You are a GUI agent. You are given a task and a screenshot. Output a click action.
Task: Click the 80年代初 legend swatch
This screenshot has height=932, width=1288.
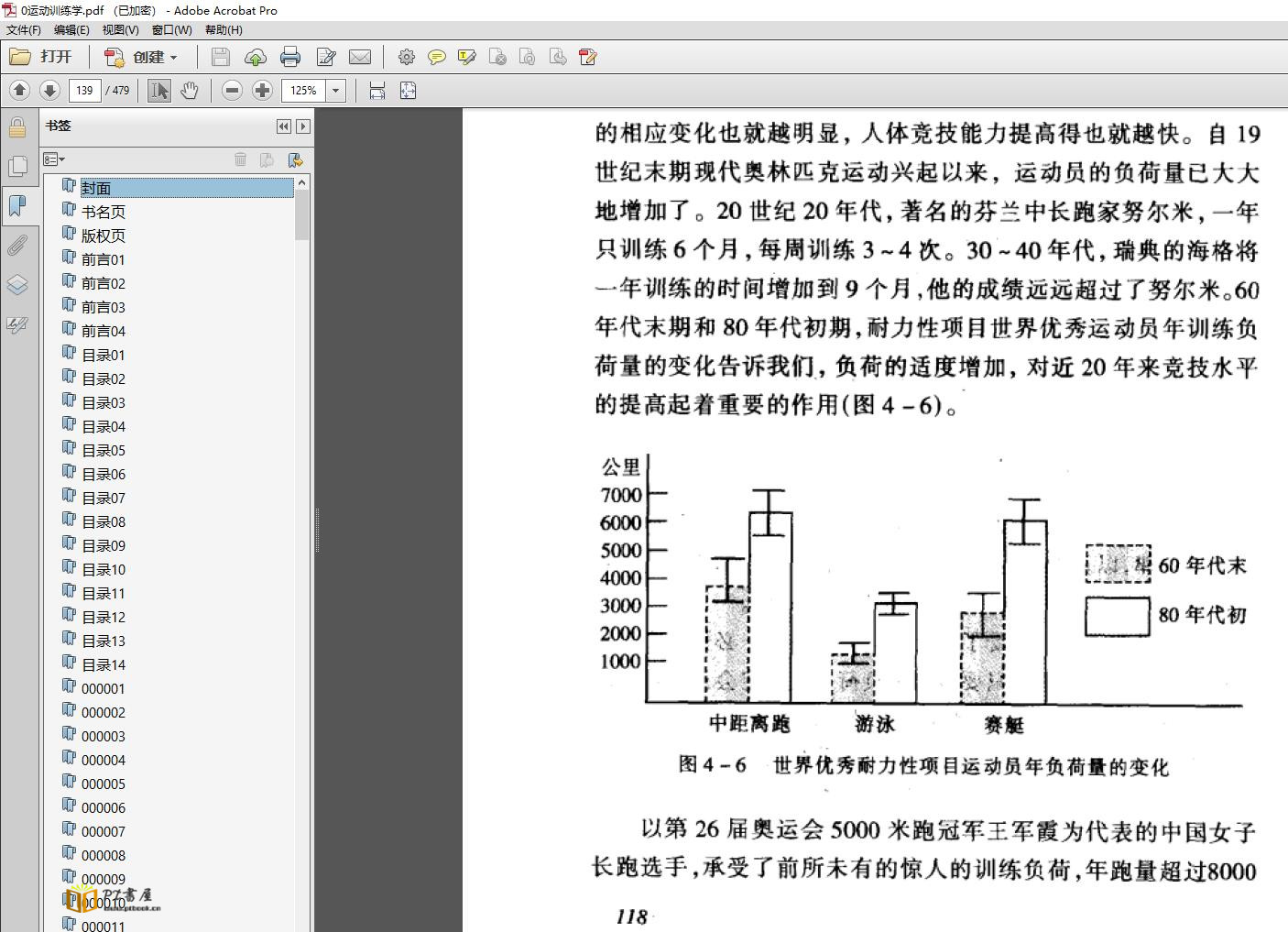tap(1118, 616)
